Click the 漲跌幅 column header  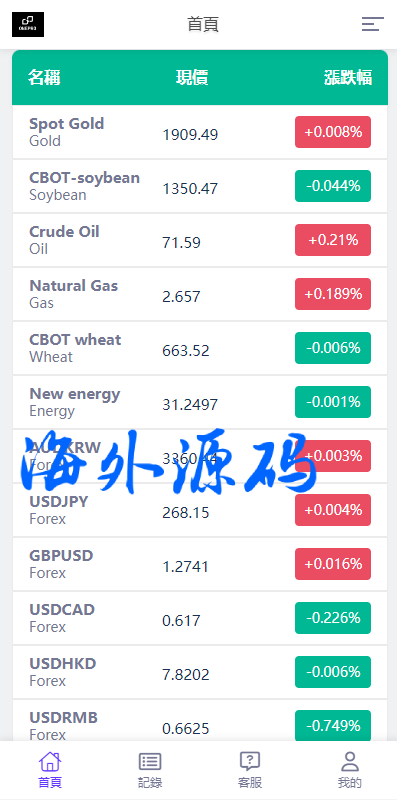click(348, 78)
